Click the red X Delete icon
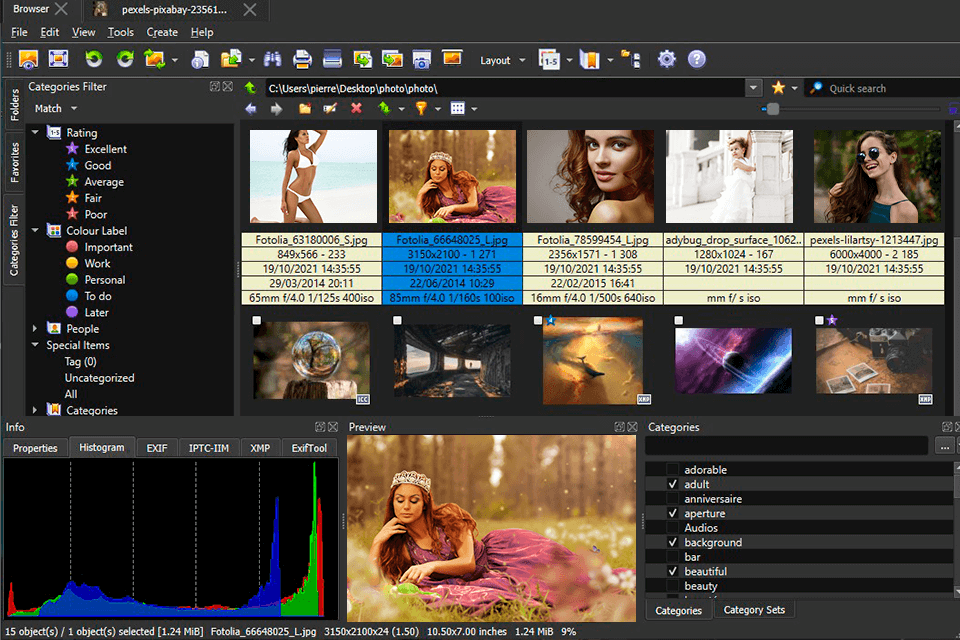The height and width of the screenshot is (640, 960). point(356,109)
